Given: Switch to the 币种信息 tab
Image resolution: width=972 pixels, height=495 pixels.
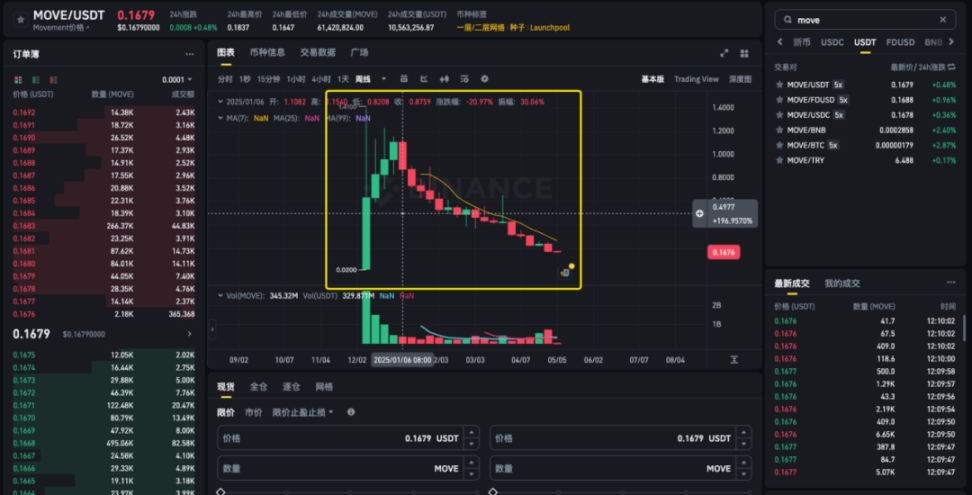Looking at the screenshot, I should [x=267, y=53].
